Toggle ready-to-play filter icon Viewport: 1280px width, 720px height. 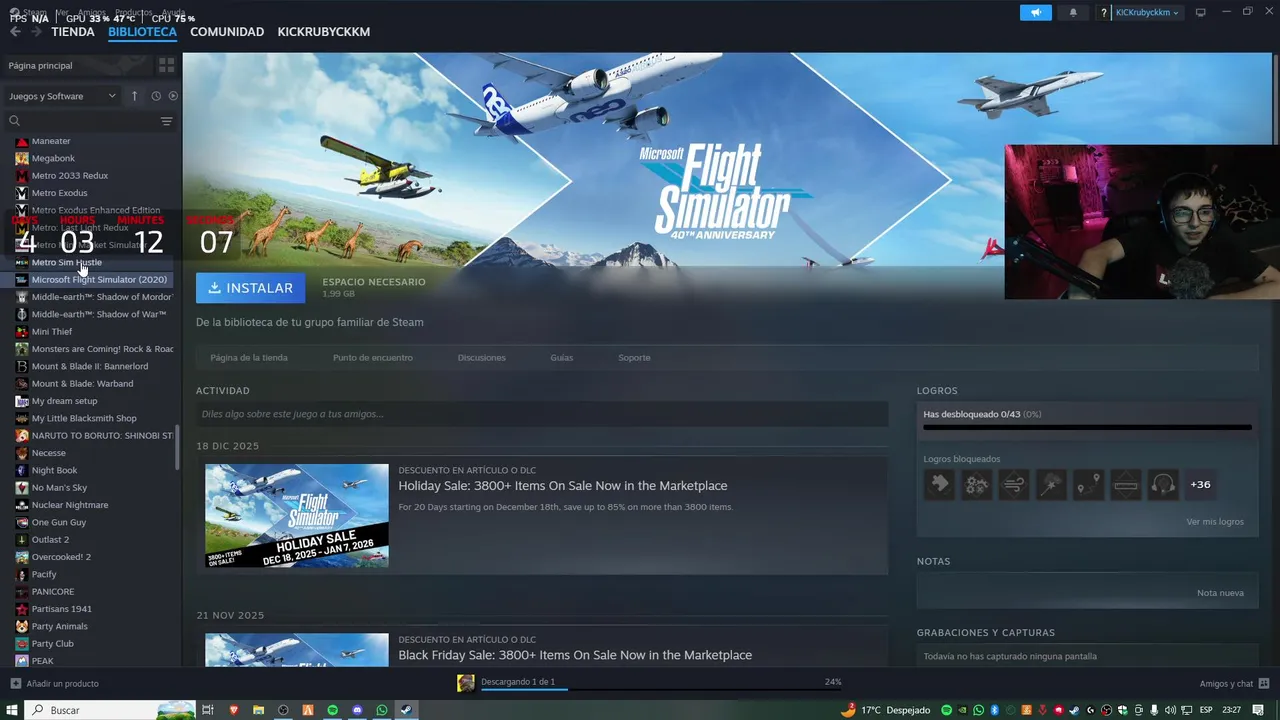click(173, 96)
